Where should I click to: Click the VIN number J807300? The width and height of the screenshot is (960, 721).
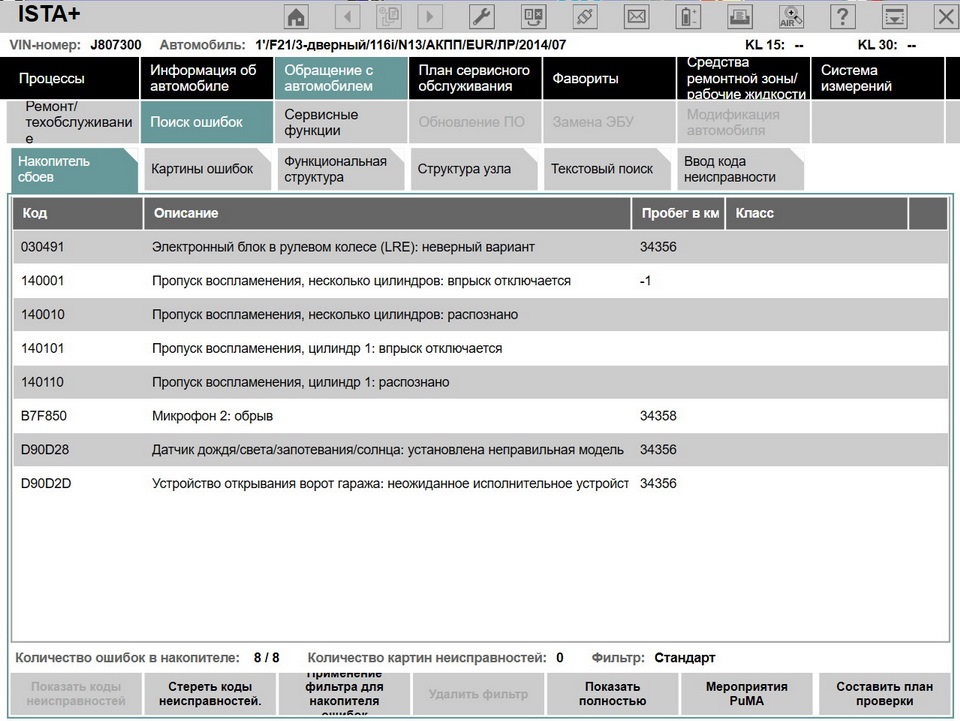[x=116, y=45]
